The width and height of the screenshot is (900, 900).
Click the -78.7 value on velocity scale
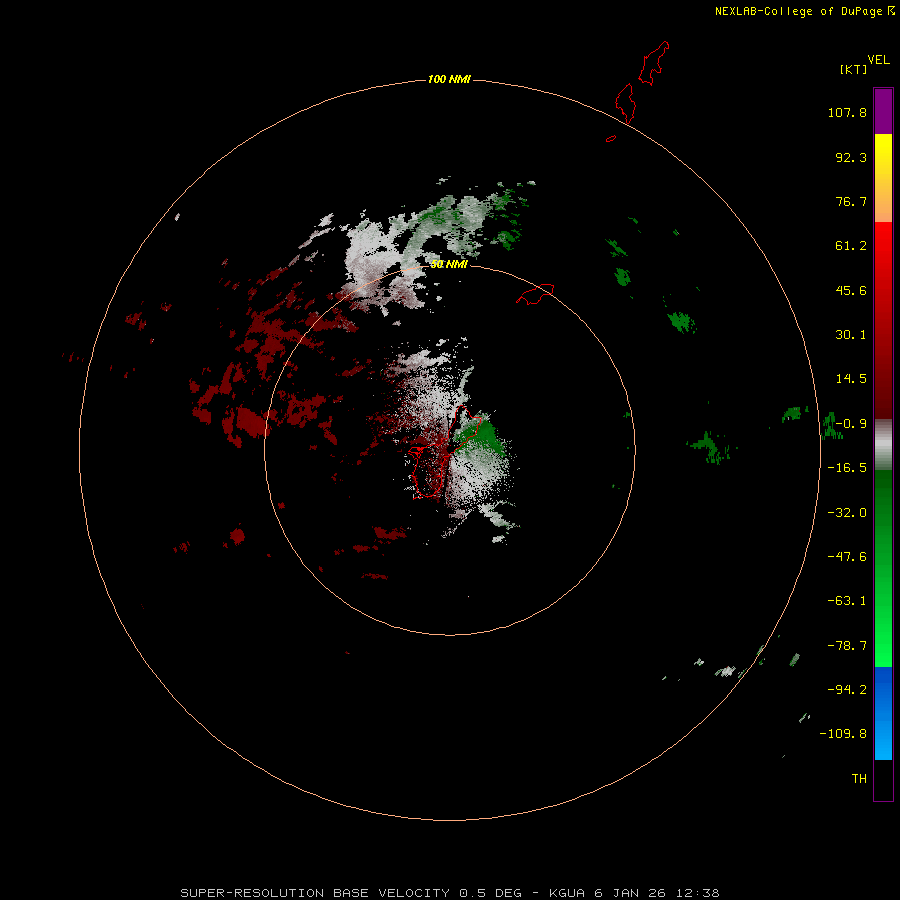click(x=847, y=646)
